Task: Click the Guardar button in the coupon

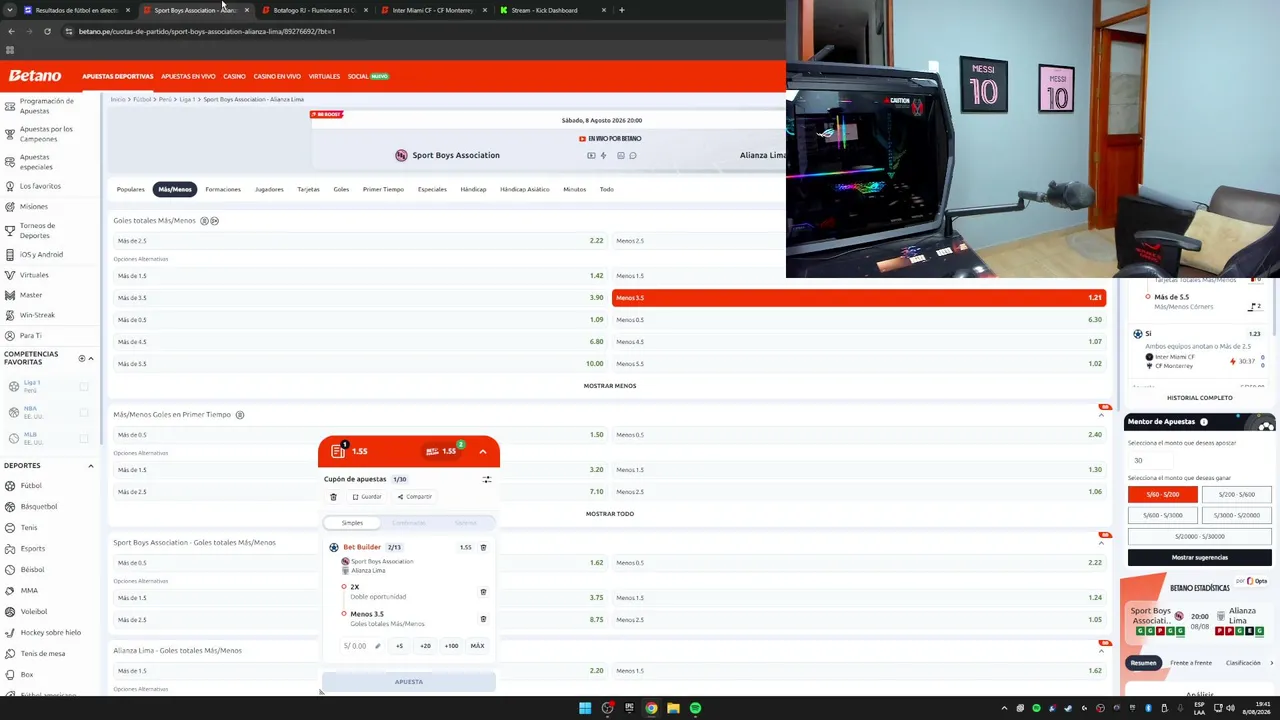Action: point(367,497)
